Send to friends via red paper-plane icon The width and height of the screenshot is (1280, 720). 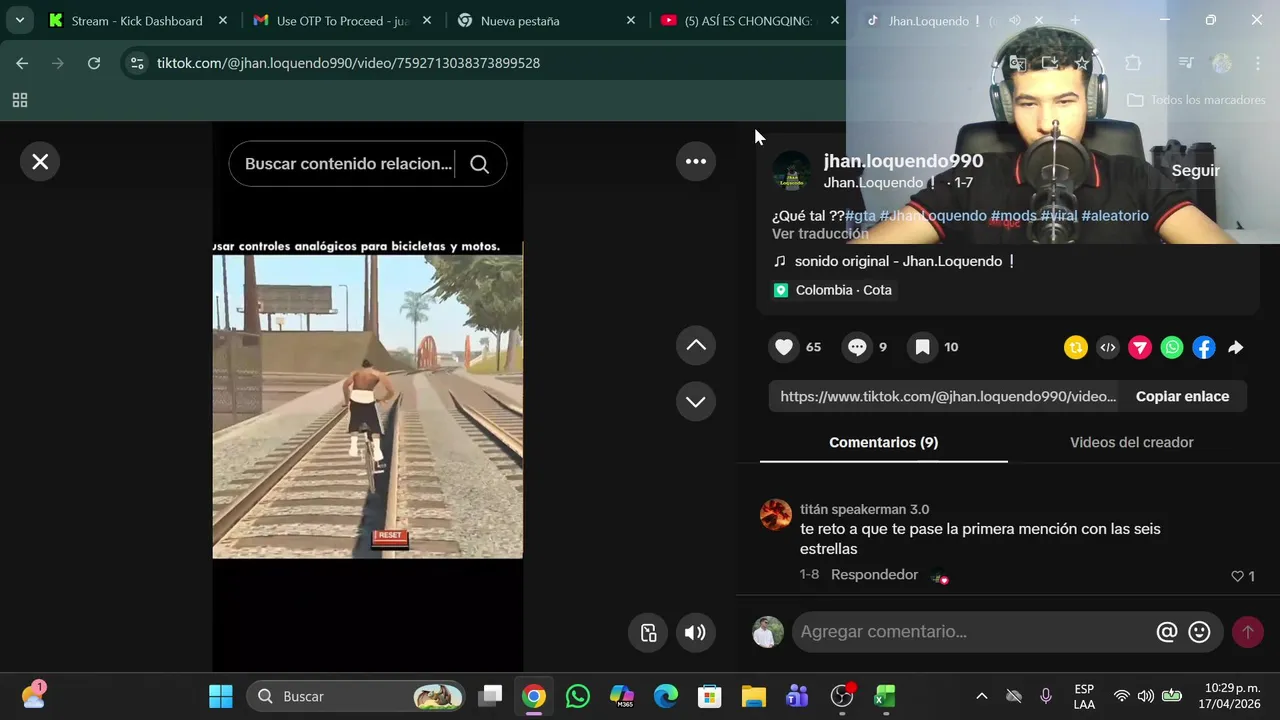coord(1140,348)
